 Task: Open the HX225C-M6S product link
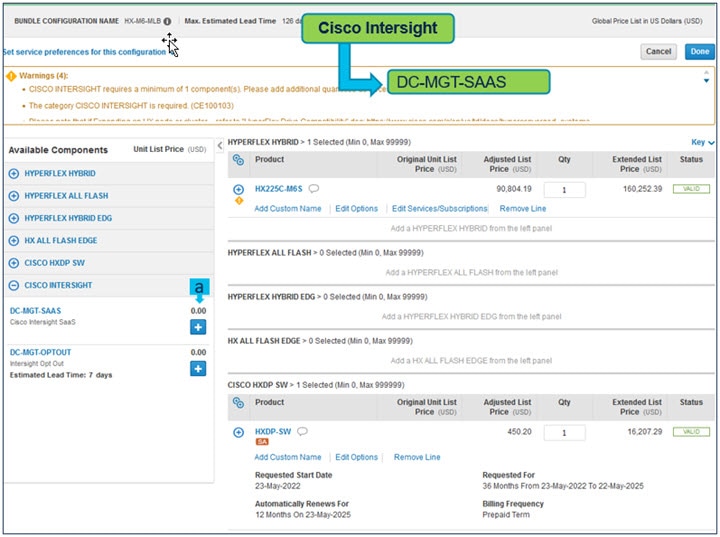(278, 189)
